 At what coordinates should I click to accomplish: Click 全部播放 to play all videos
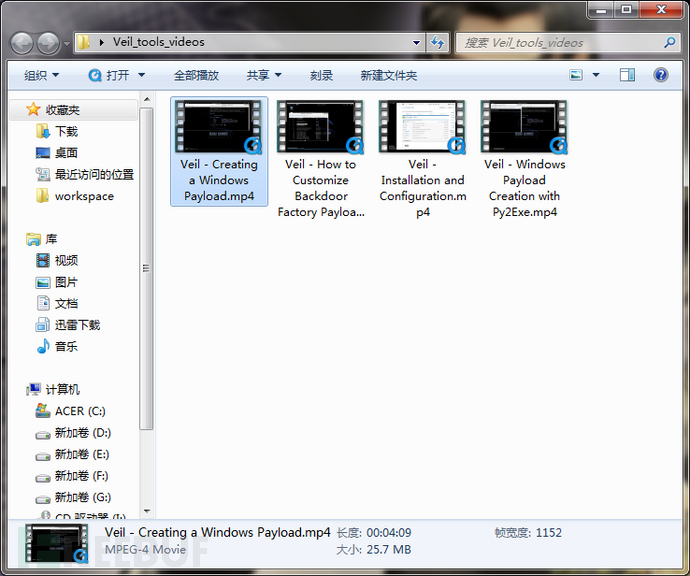point(196,75)
